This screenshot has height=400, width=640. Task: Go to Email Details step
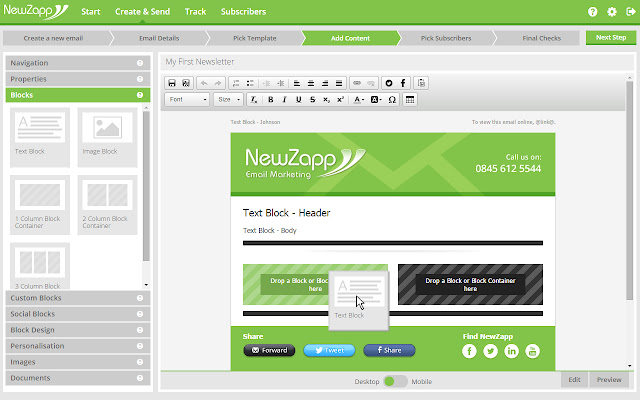pyautogui.click(x=159, y=38)
